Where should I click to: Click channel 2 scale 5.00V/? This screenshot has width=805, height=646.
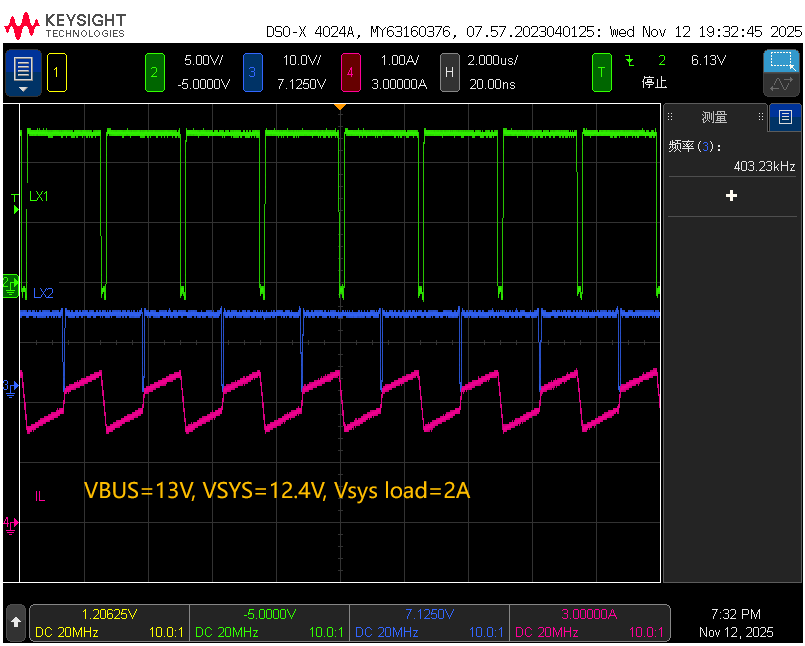point(203,61)
